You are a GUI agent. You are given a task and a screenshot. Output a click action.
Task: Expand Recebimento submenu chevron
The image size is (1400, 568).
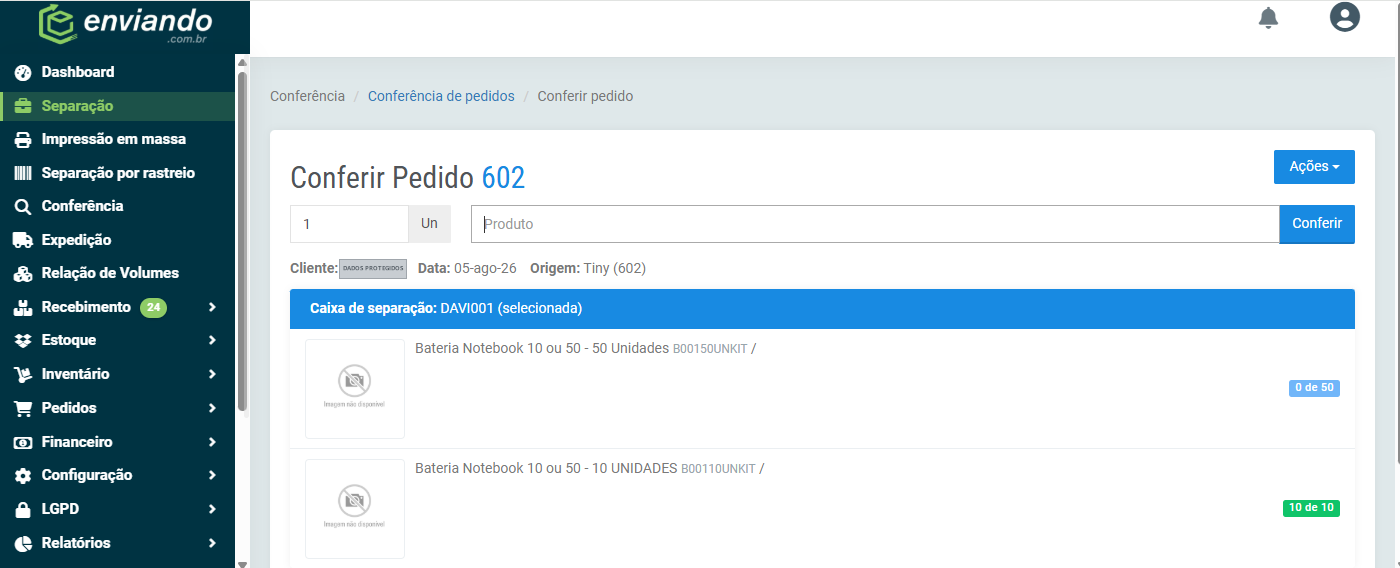[x=212, y=307]
